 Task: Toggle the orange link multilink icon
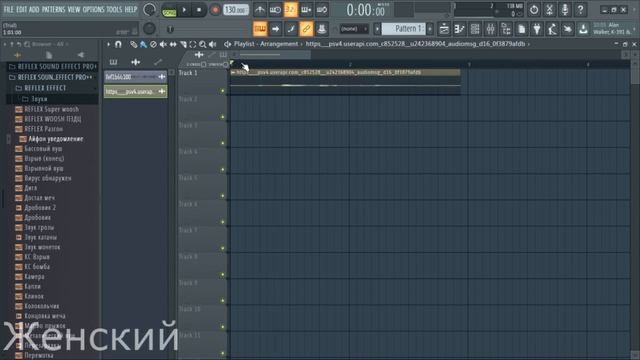[x=306, y=29]
